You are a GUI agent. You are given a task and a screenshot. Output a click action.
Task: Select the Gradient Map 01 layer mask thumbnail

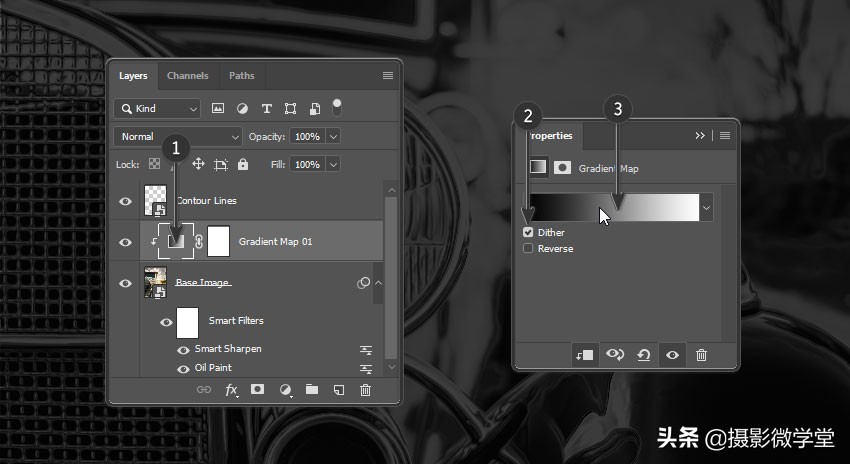[218, 242]
